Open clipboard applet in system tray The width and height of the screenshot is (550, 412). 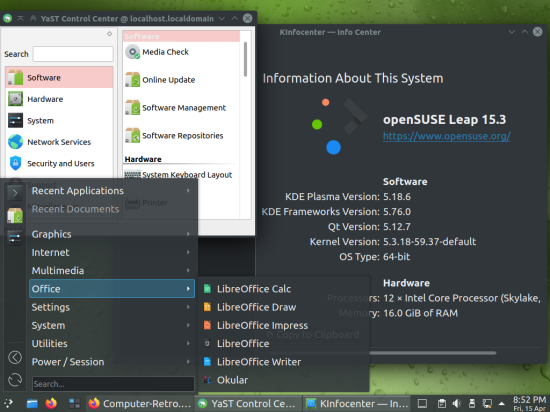(x=442, y=404)
